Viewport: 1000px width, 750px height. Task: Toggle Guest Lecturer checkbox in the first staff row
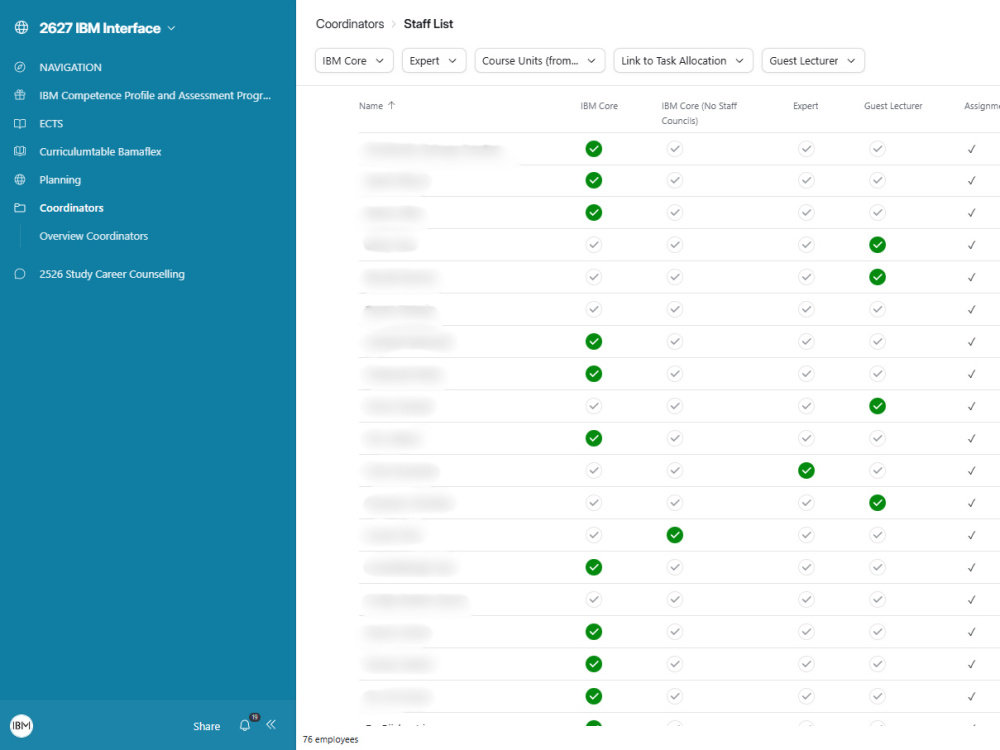(878, 149)
